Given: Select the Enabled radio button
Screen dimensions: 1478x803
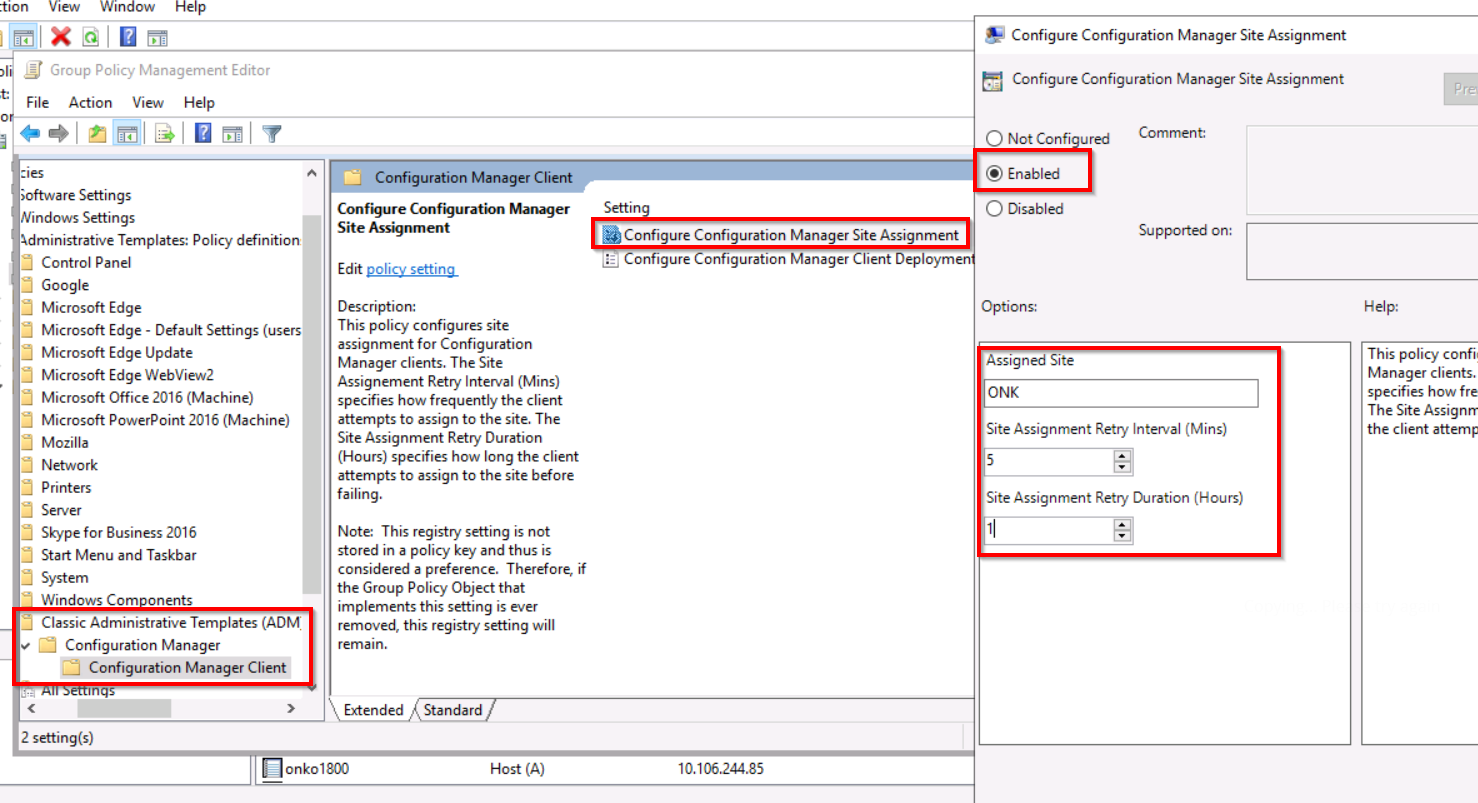Looking at the screenshot, I should click(994, 174).
